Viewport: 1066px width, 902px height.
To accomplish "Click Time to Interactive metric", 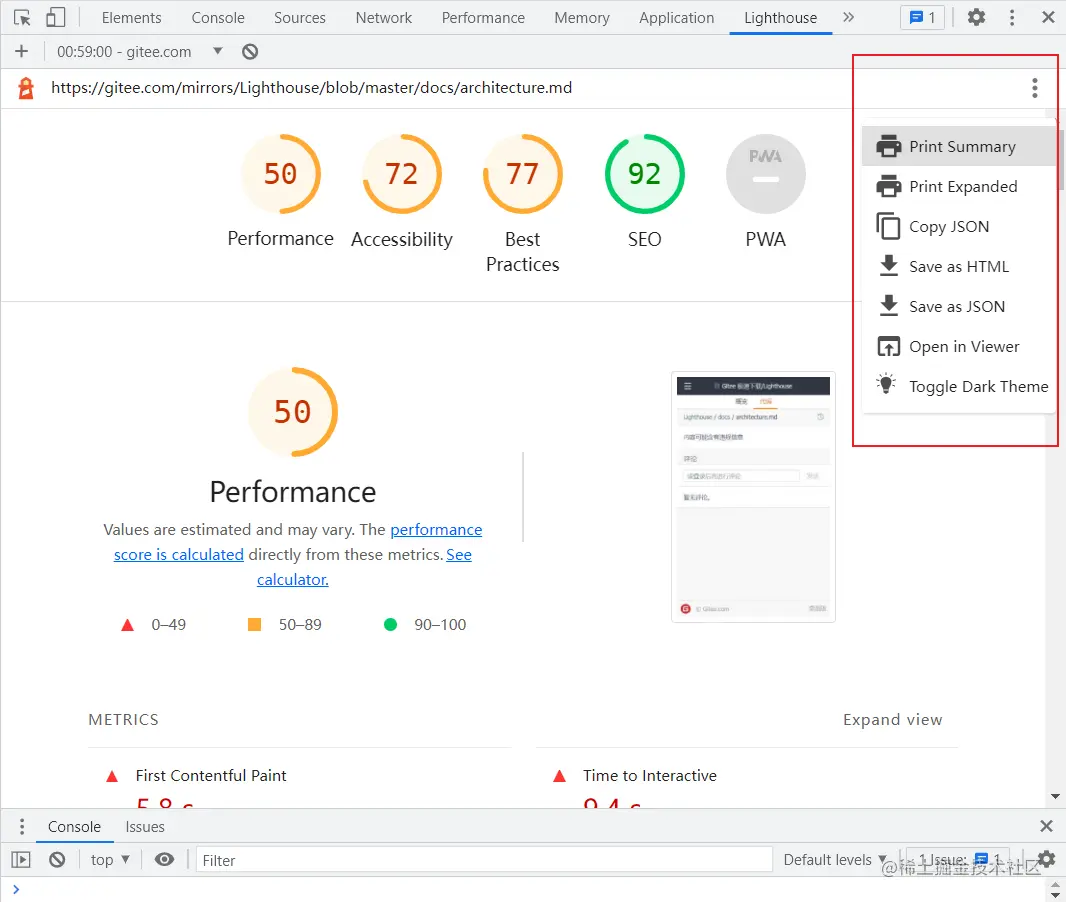I will coord(649,776).
